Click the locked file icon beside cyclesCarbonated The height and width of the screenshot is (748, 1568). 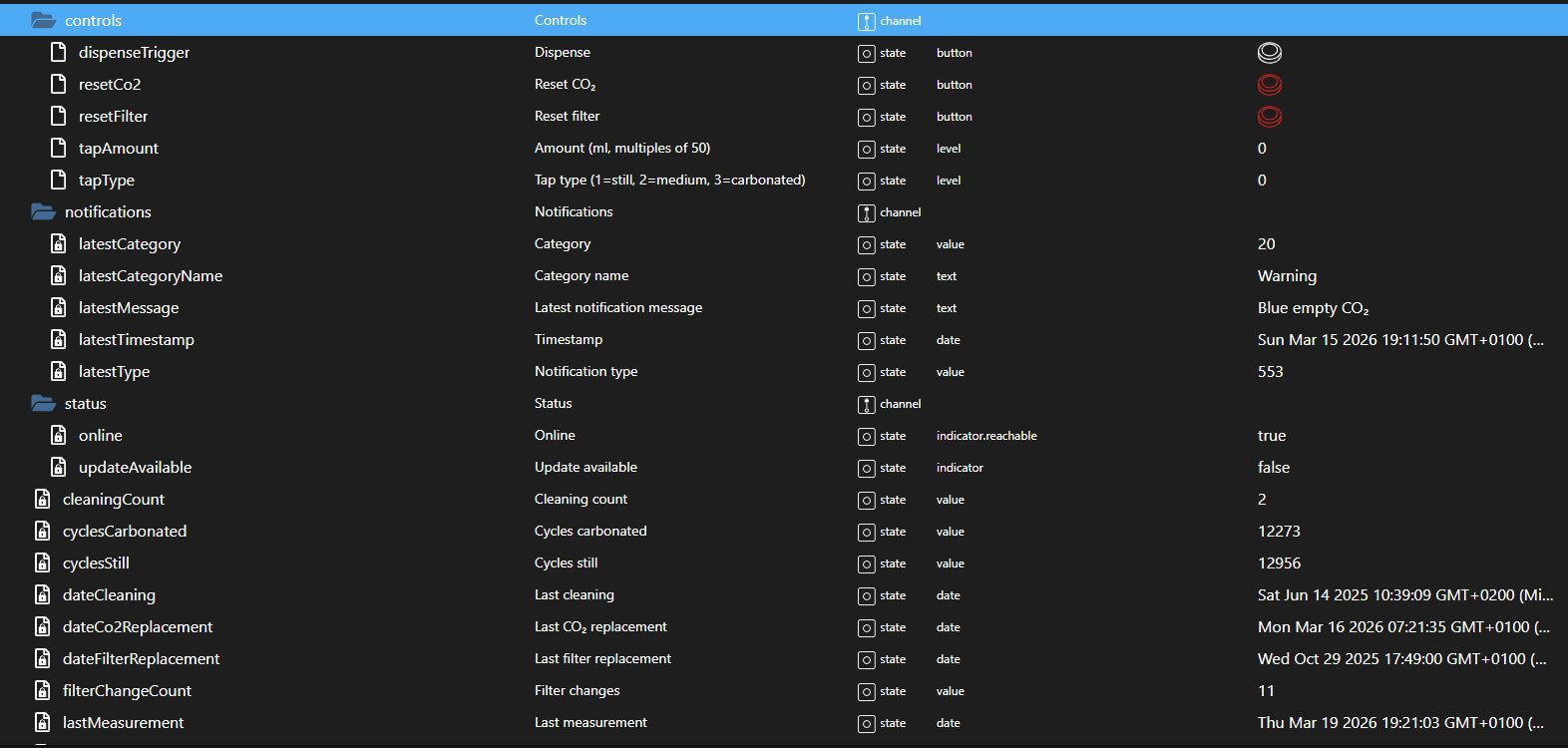point(43,532)
